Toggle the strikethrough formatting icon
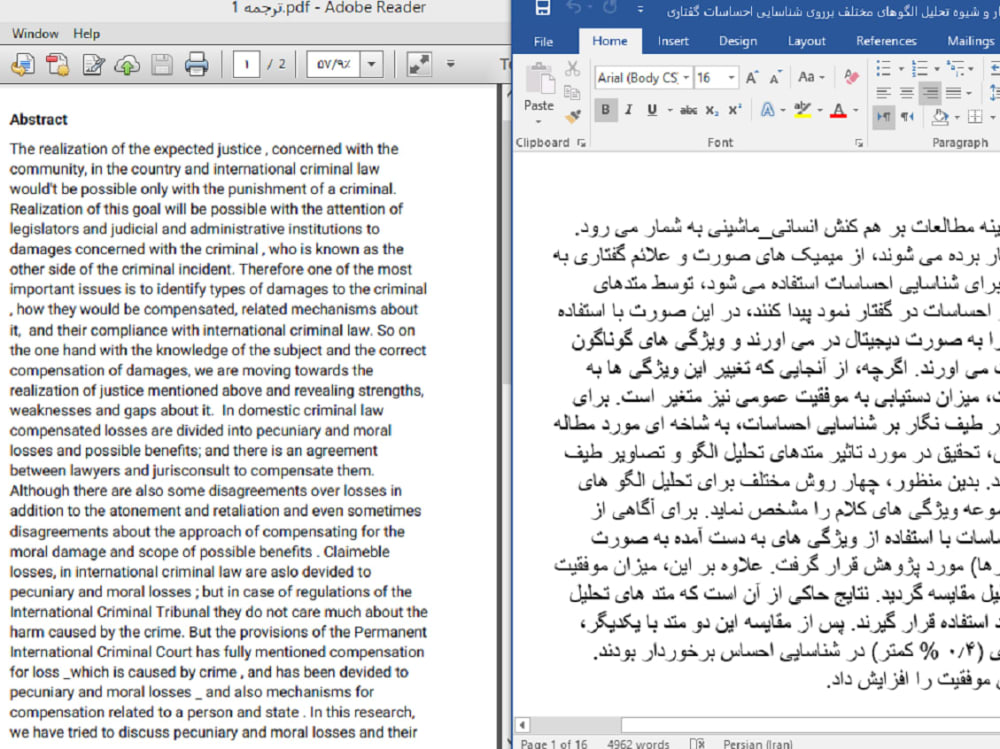 [x=690, y=109]
